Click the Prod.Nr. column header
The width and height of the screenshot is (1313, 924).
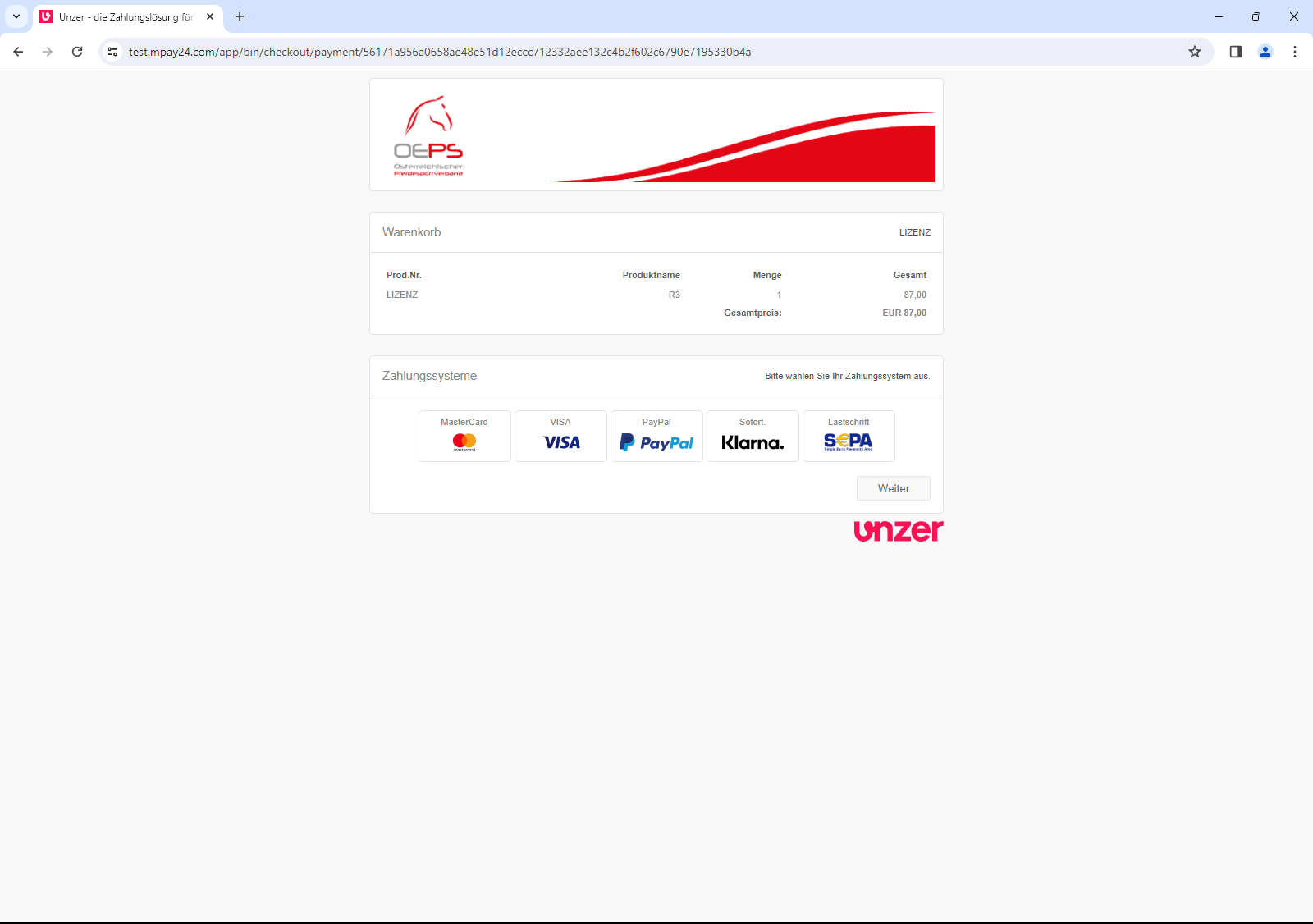click(x=404, y=275)
